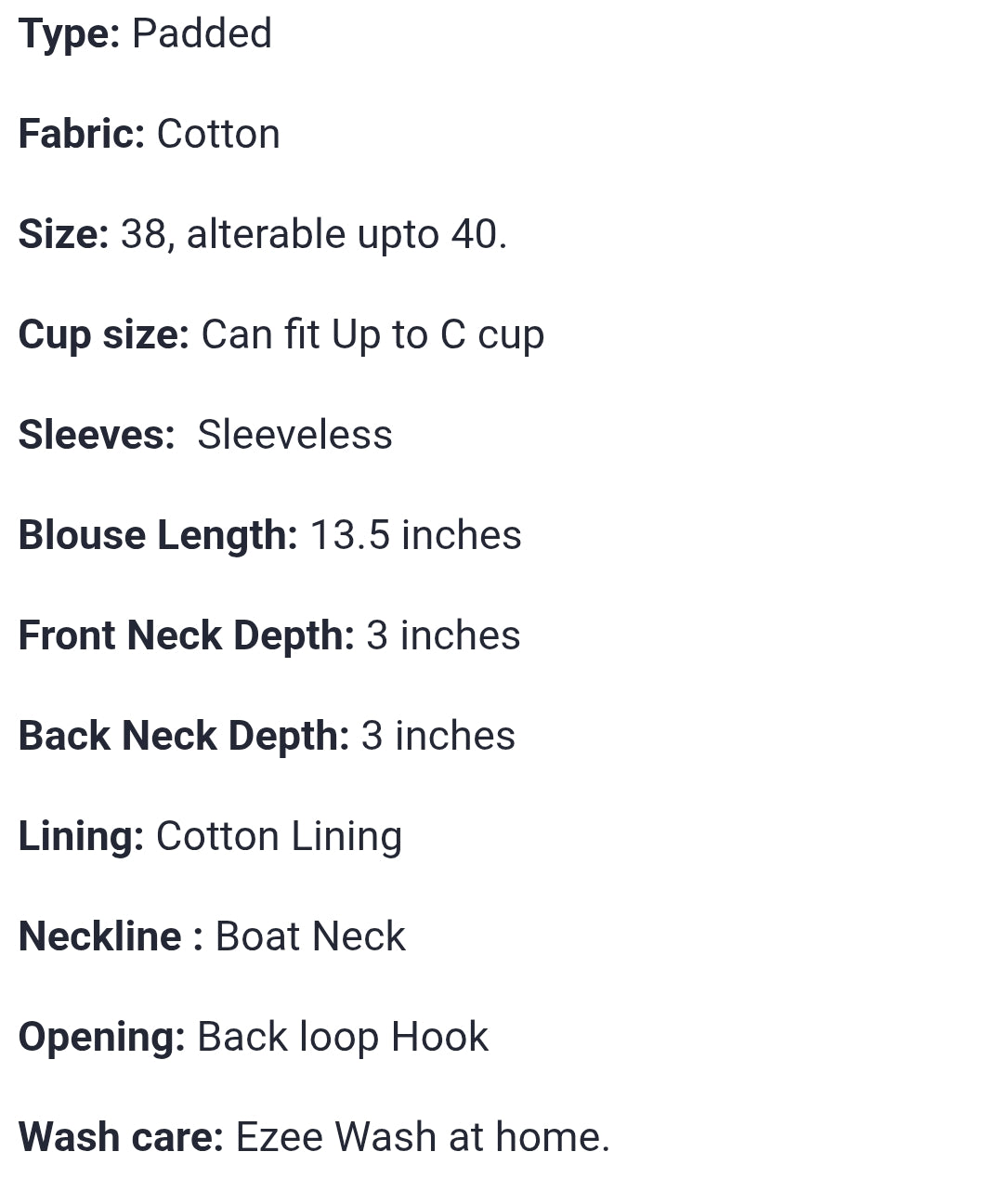Click the word 'Padded'
This screenshot has width=993, height=1204.
(x=202, y=34)
